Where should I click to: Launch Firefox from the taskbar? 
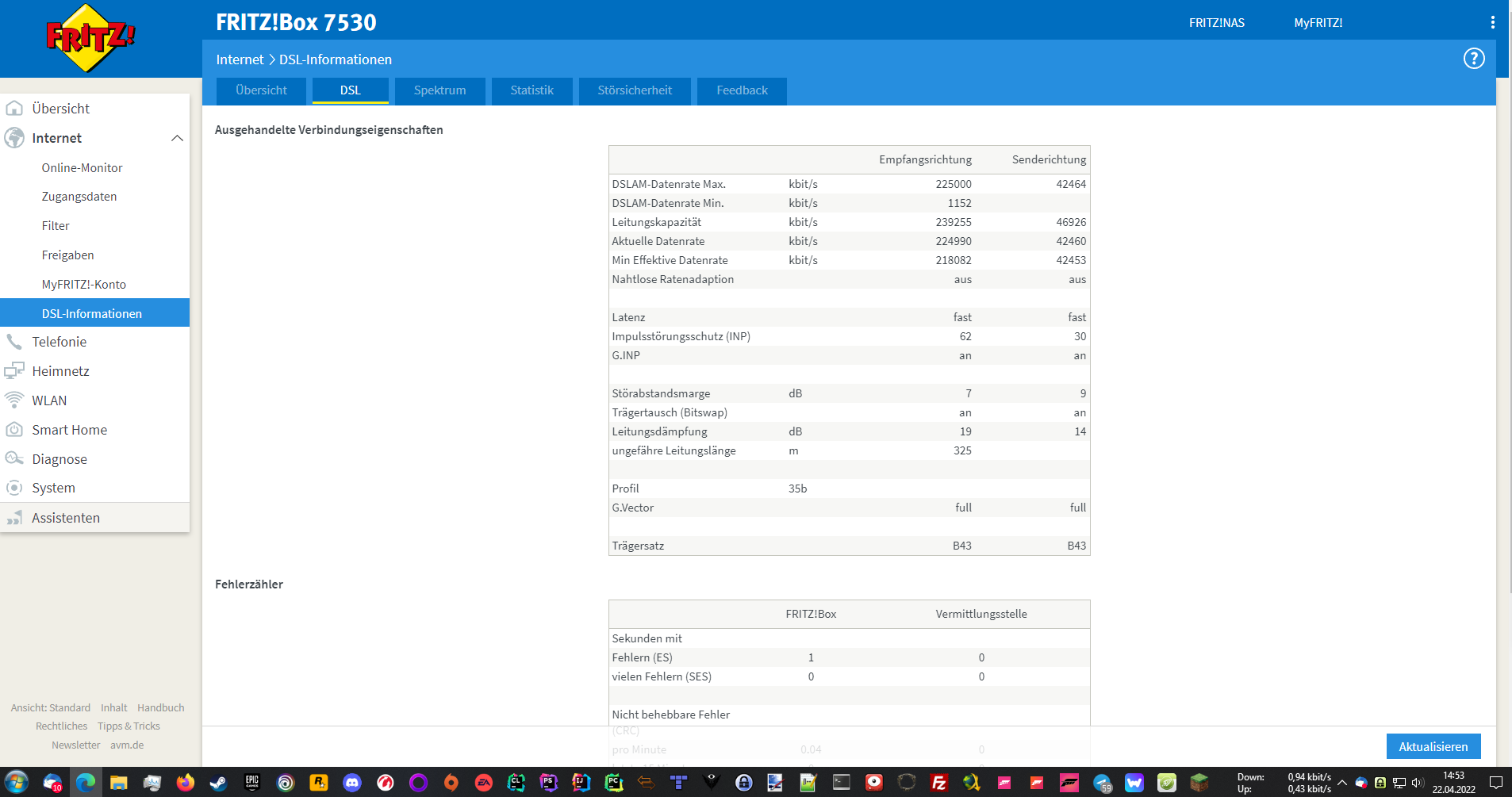tap(186, 783)
